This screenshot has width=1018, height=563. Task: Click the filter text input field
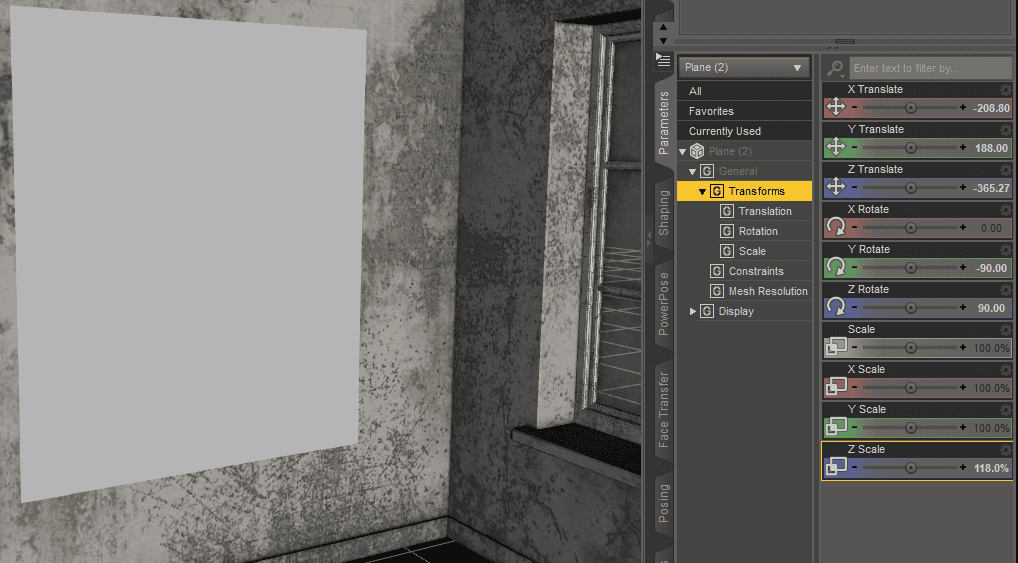coord(930,68)
